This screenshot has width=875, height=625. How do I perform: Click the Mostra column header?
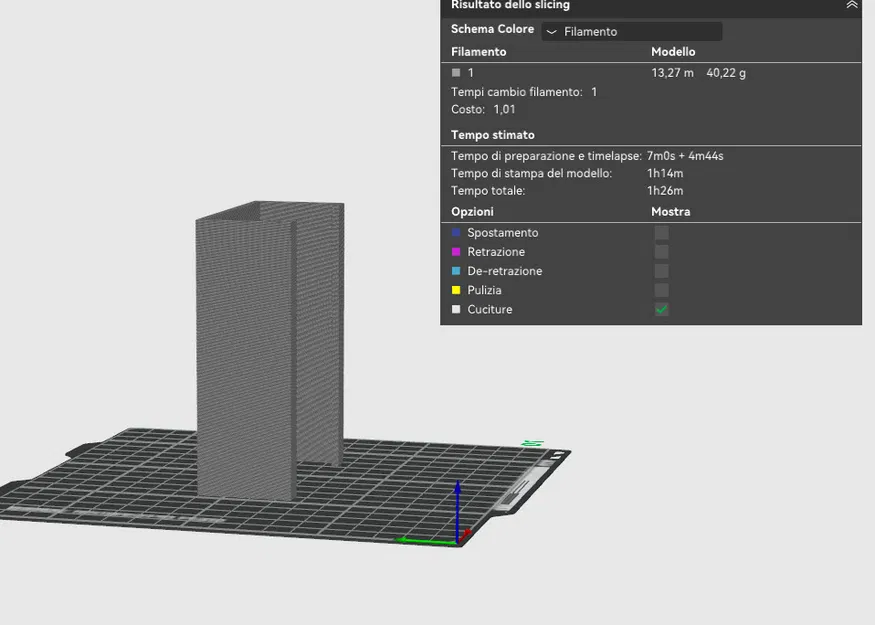click(671, 212)
